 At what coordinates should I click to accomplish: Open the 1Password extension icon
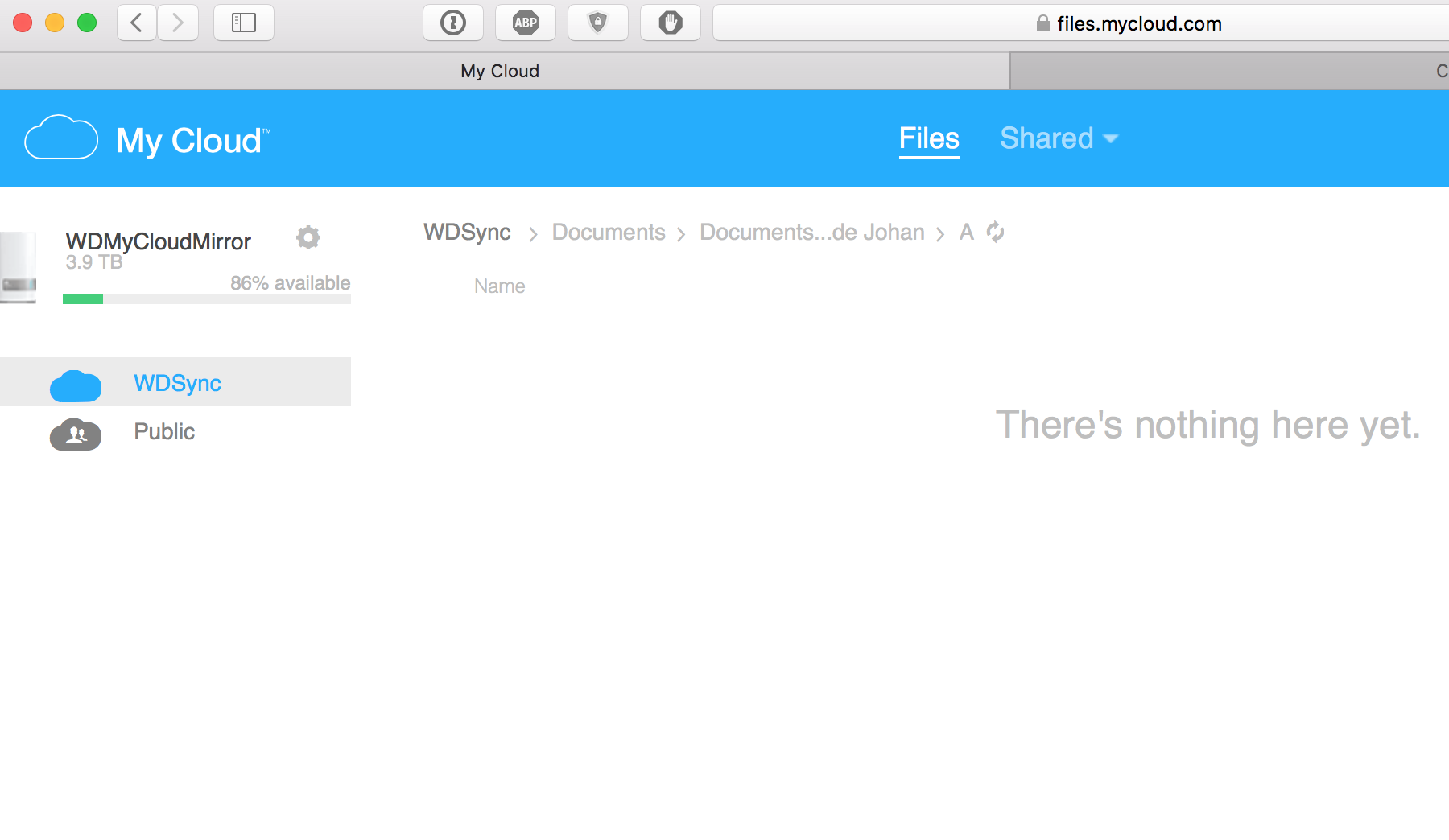click(453, 23)
